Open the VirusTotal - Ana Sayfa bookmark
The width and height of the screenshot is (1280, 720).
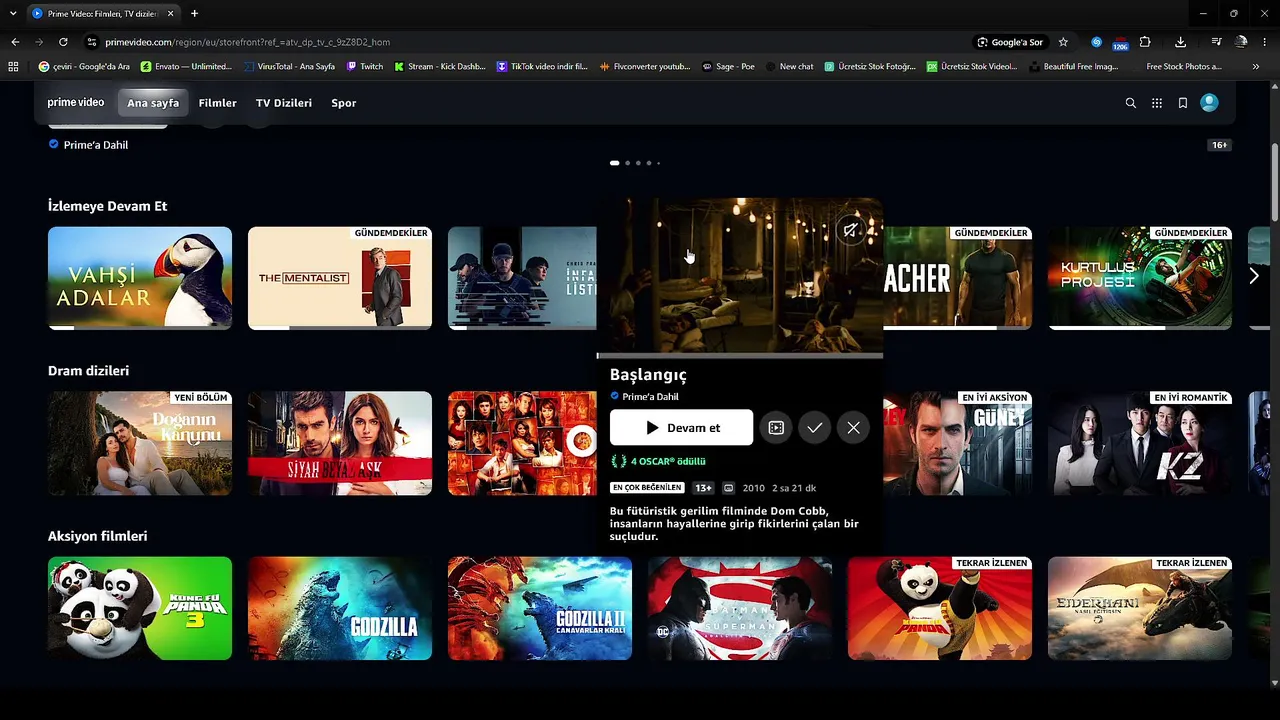[290, 67]
